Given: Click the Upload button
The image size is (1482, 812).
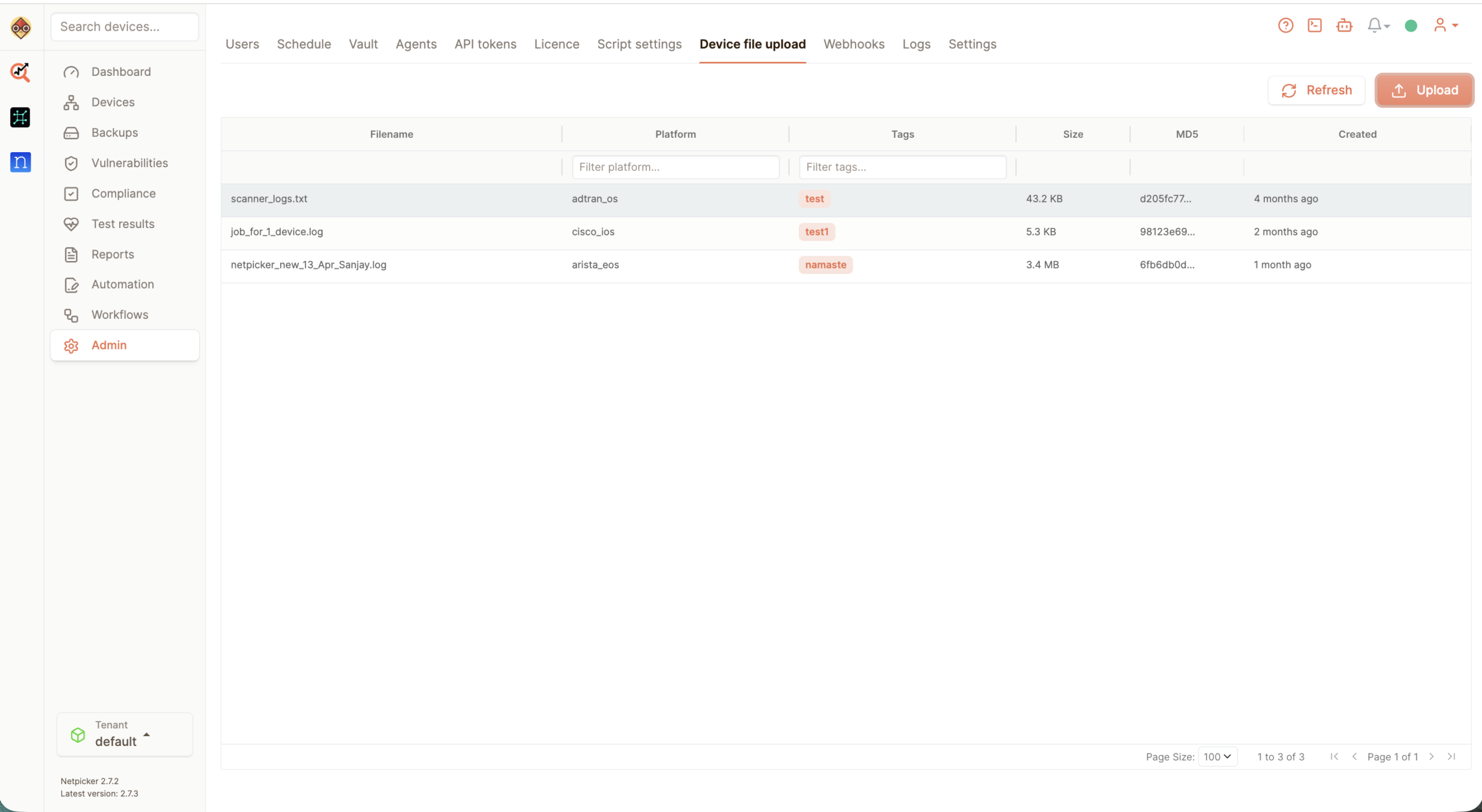Looking at the screenshot, I should (1424, 90).
